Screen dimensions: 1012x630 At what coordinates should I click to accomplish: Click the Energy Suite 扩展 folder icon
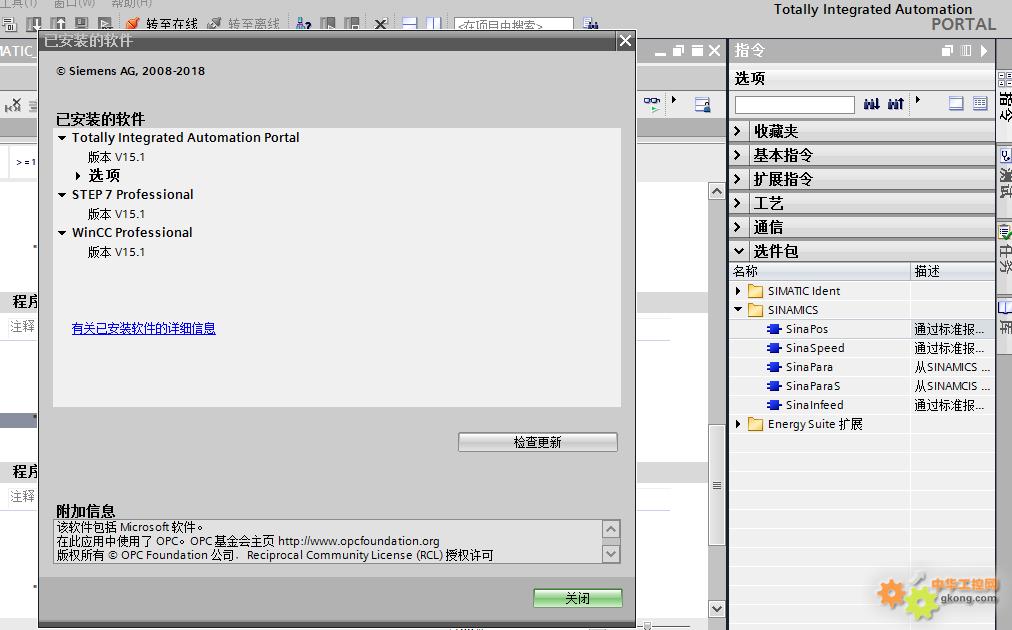tap(755, 424)
